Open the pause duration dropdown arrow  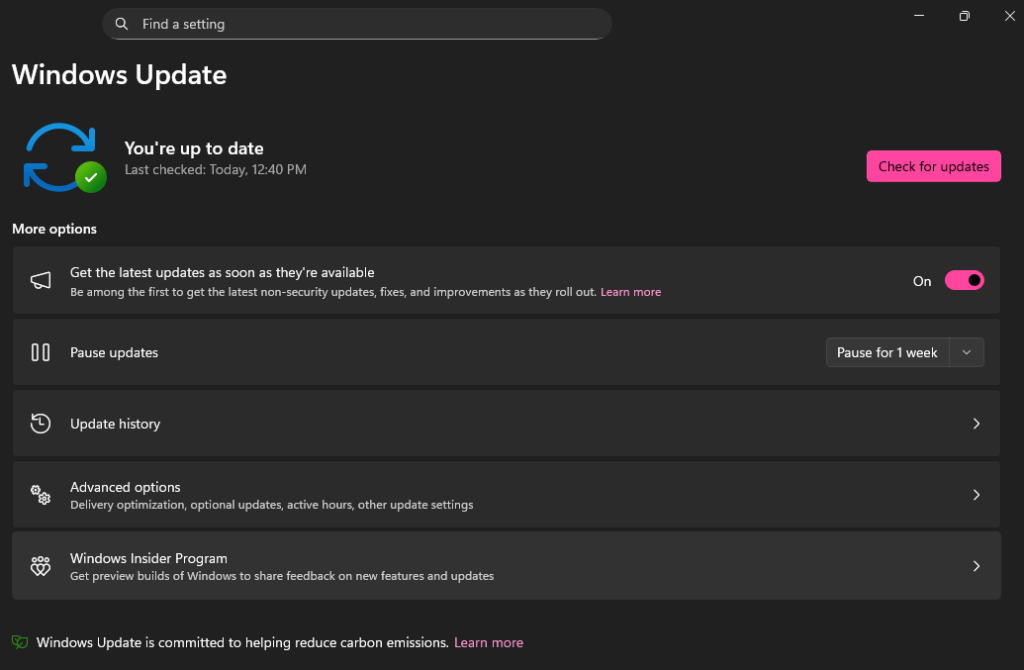(x=966, y=352)
